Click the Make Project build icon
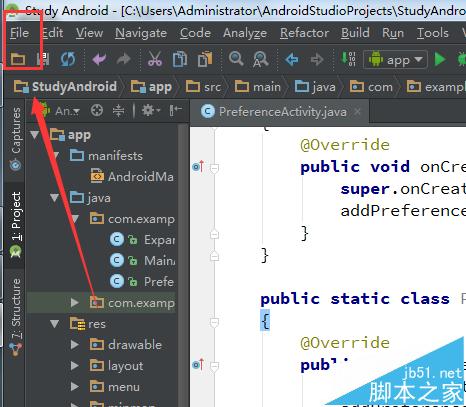This screenshot has width=466, height=407. pos(349,59)
